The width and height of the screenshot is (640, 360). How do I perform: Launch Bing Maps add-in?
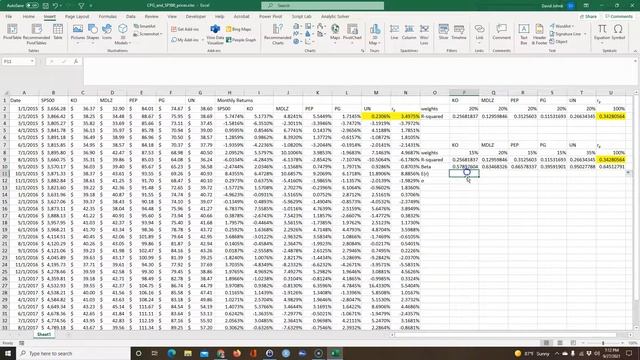pos(239,29)
